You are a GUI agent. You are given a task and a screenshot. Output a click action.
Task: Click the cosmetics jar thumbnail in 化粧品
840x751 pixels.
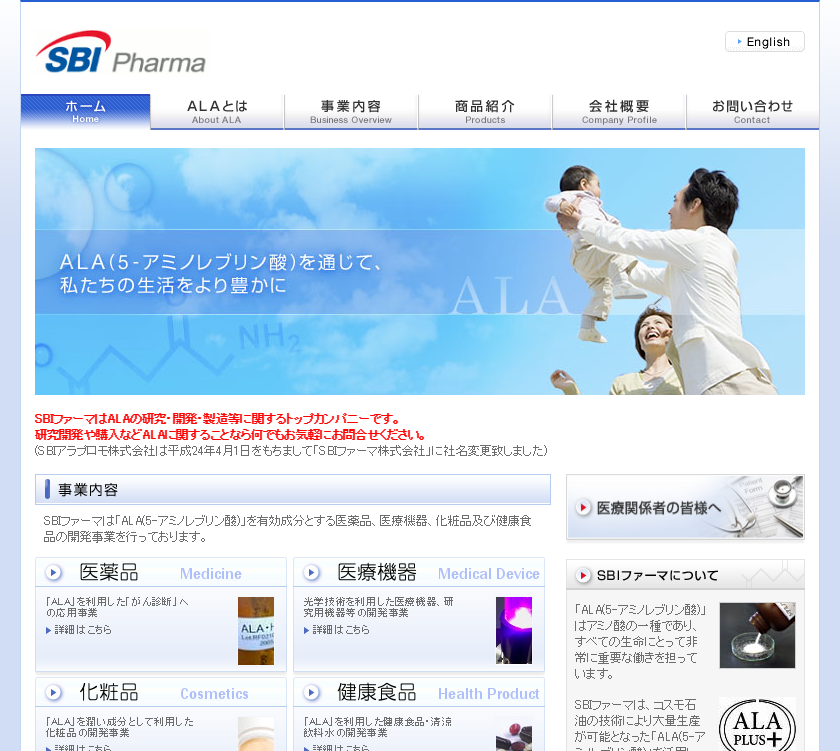pos(256,734)
